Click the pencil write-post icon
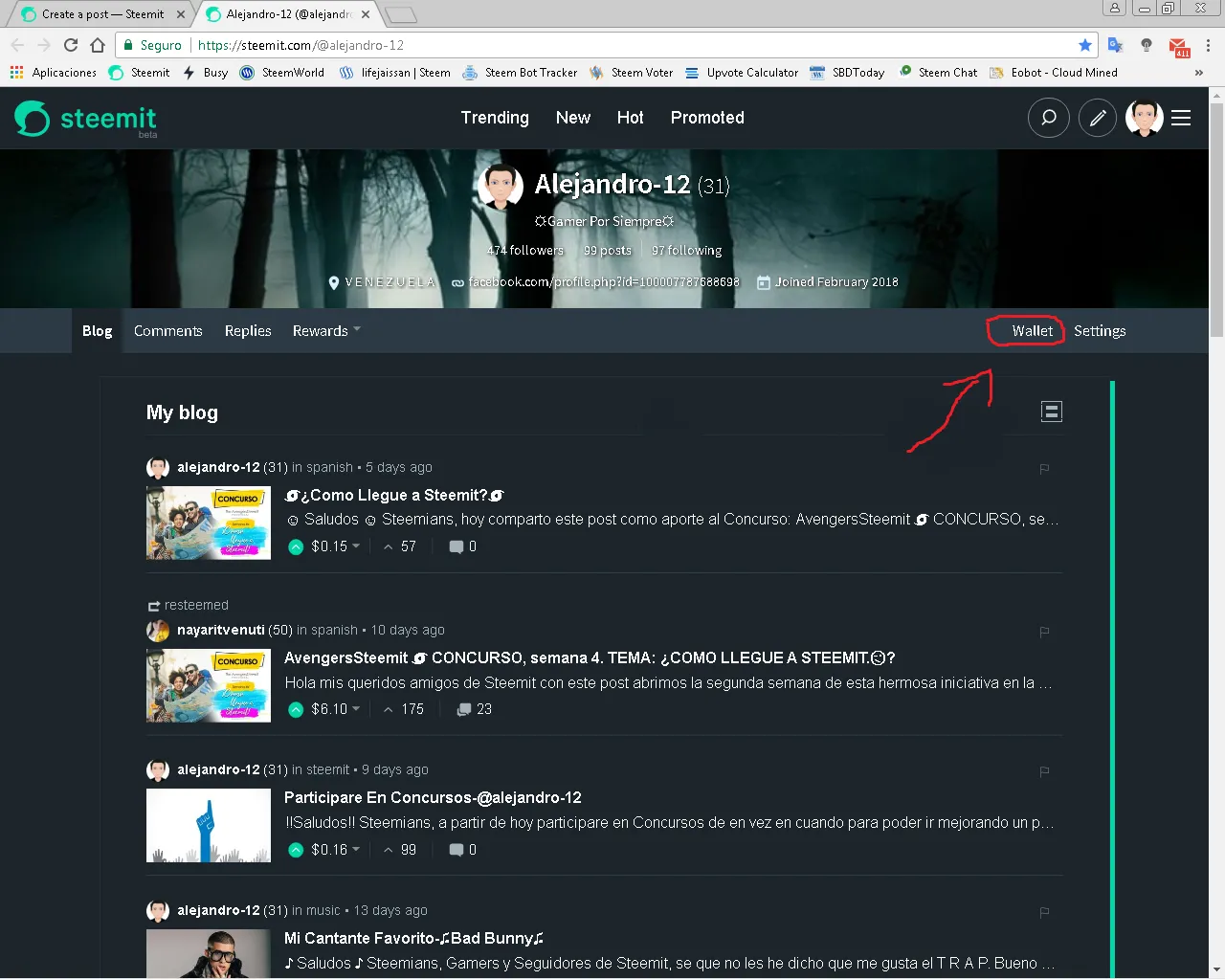 point(1098,118)
